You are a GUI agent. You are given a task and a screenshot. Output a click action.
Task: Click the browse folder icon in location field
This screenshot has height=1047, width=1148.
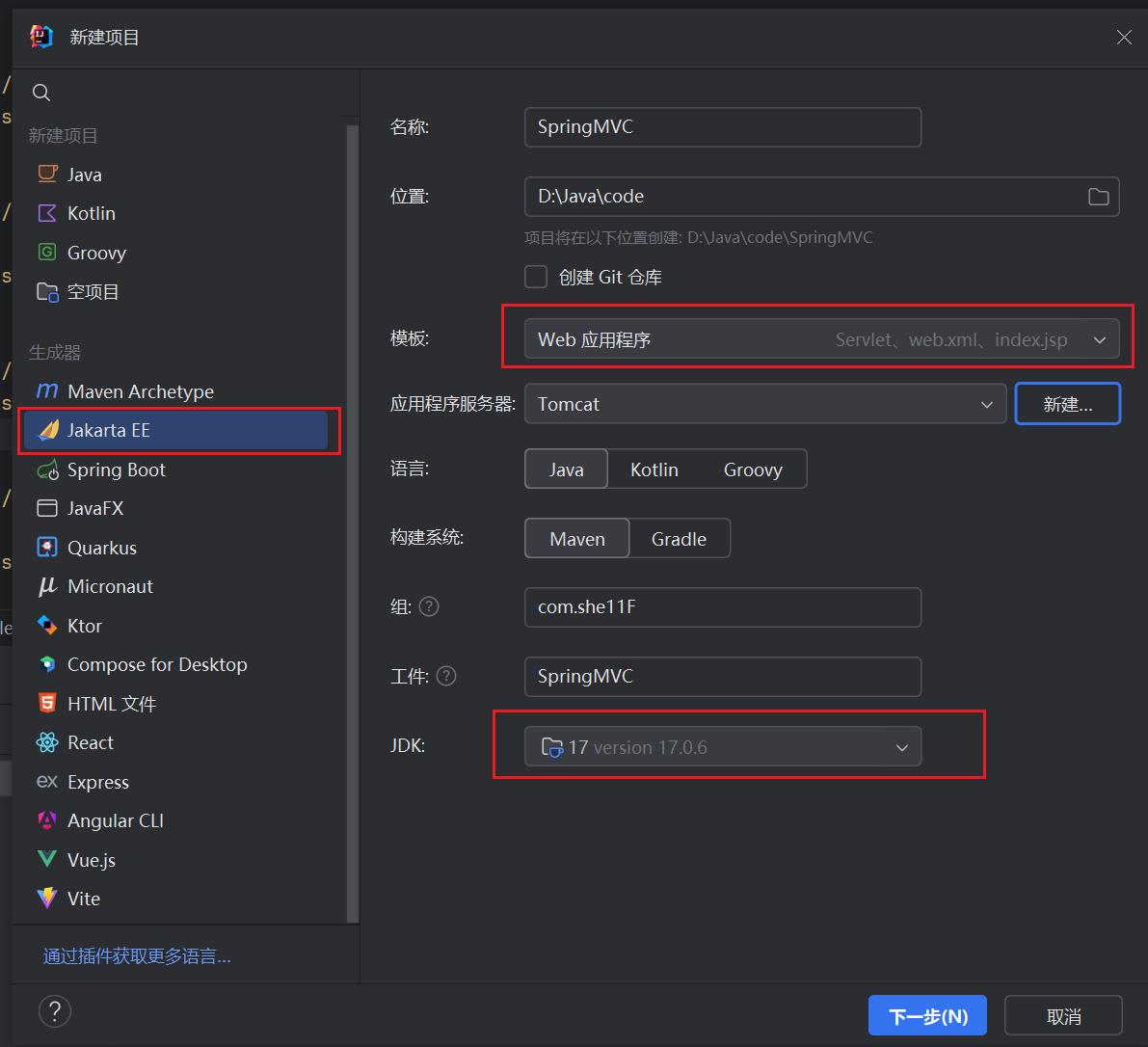[x=1098, y=197]
